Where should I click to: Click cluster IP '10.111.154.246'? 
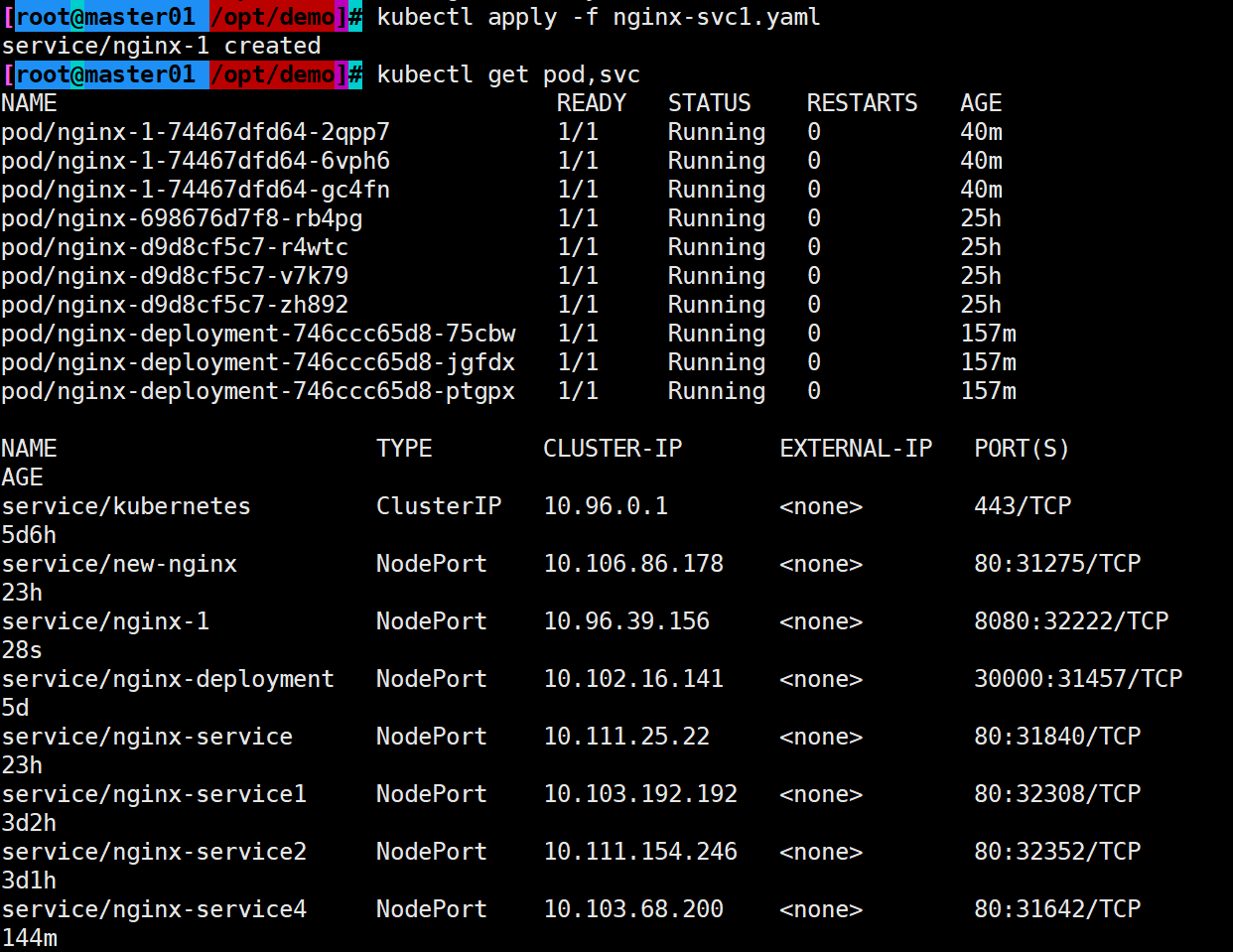coord(640,852)
